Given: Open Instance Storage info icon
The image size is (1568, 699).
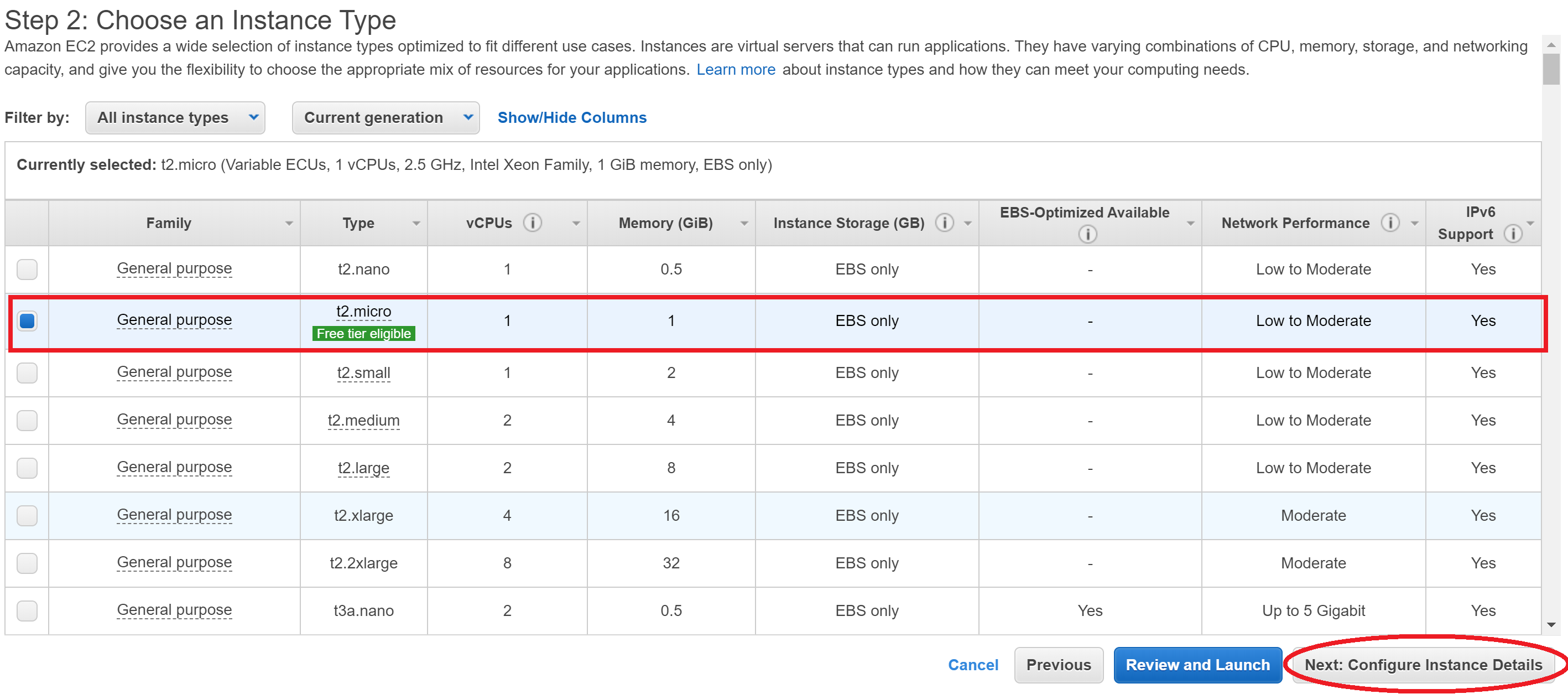Looking at the screenshot, I should click(x=944, y=223).
